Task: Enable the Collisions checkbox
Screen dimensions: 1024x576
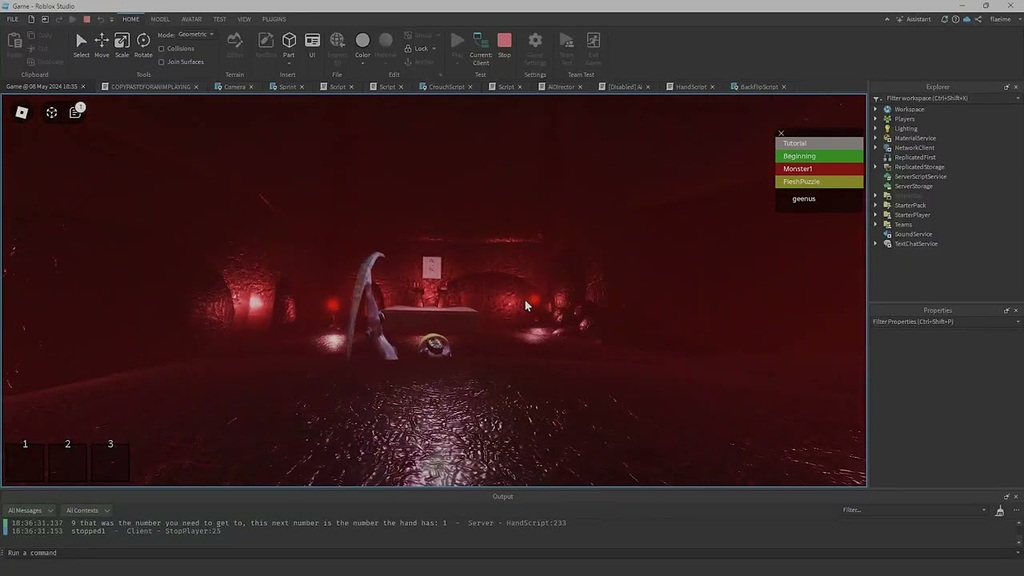Action: [x=160, y=49]
